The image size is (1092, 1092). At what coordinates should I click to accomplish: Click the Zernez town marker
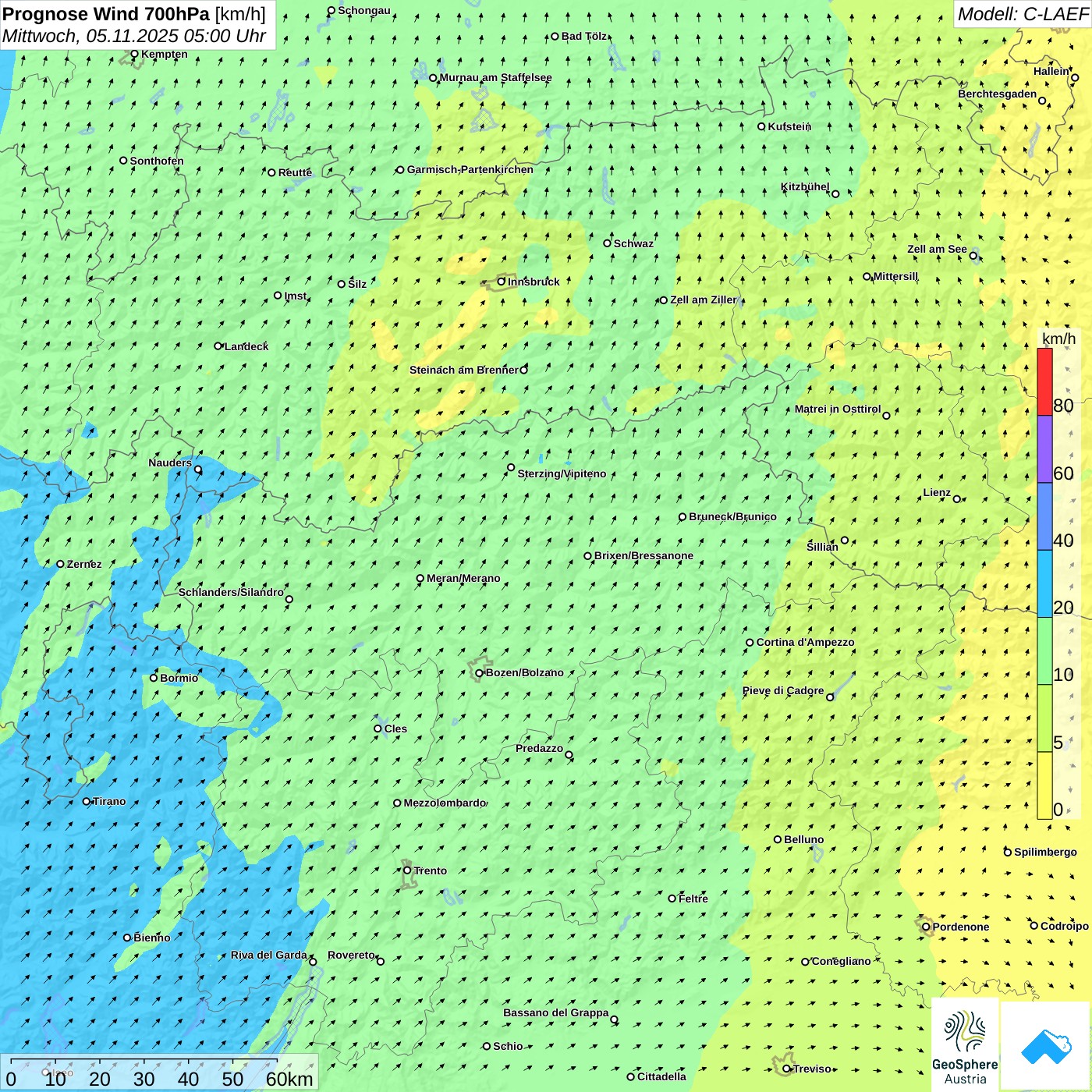tap(60, 564)
